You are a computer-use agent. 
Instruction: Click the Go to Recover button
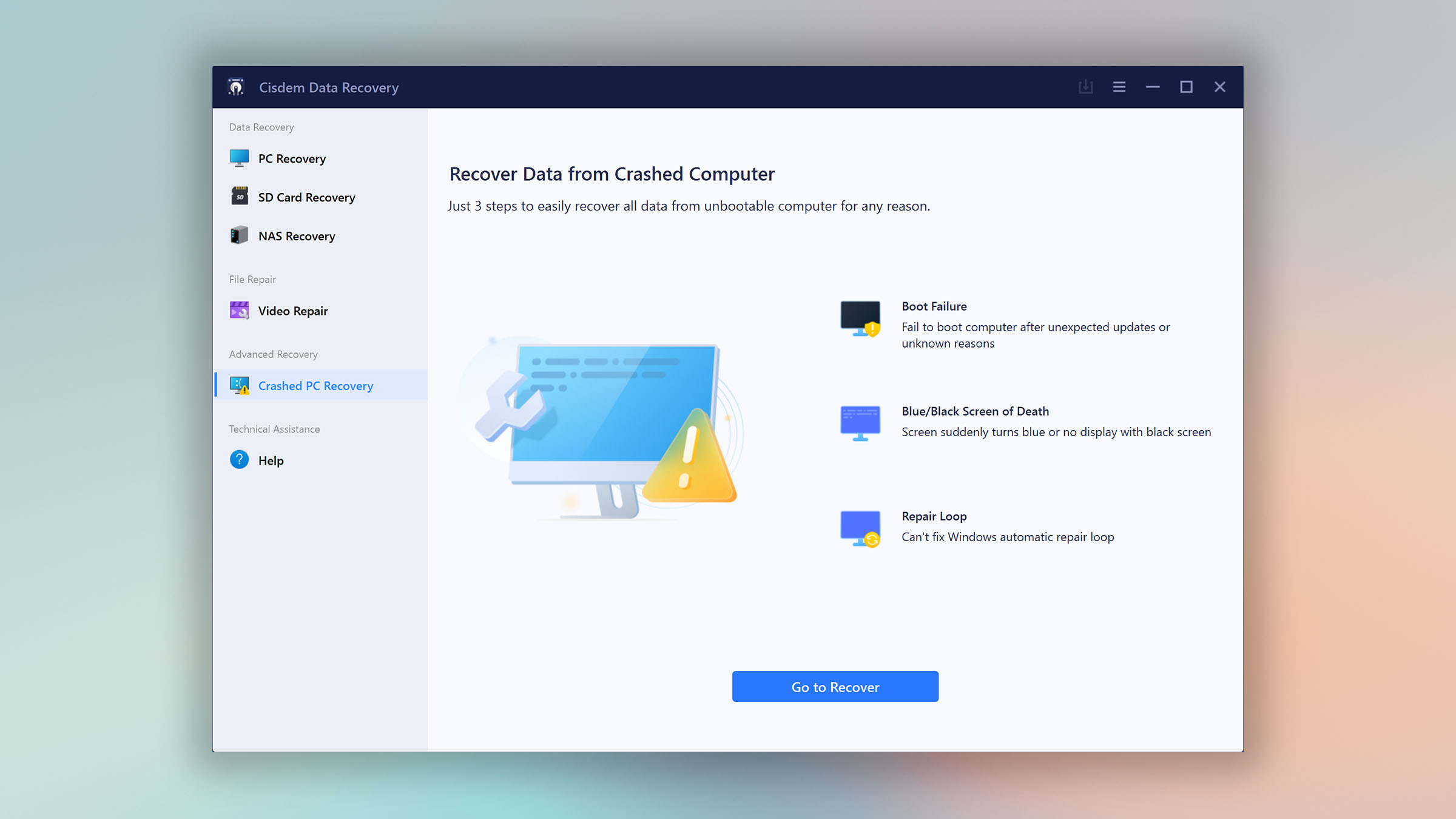(x=835, y=687)
